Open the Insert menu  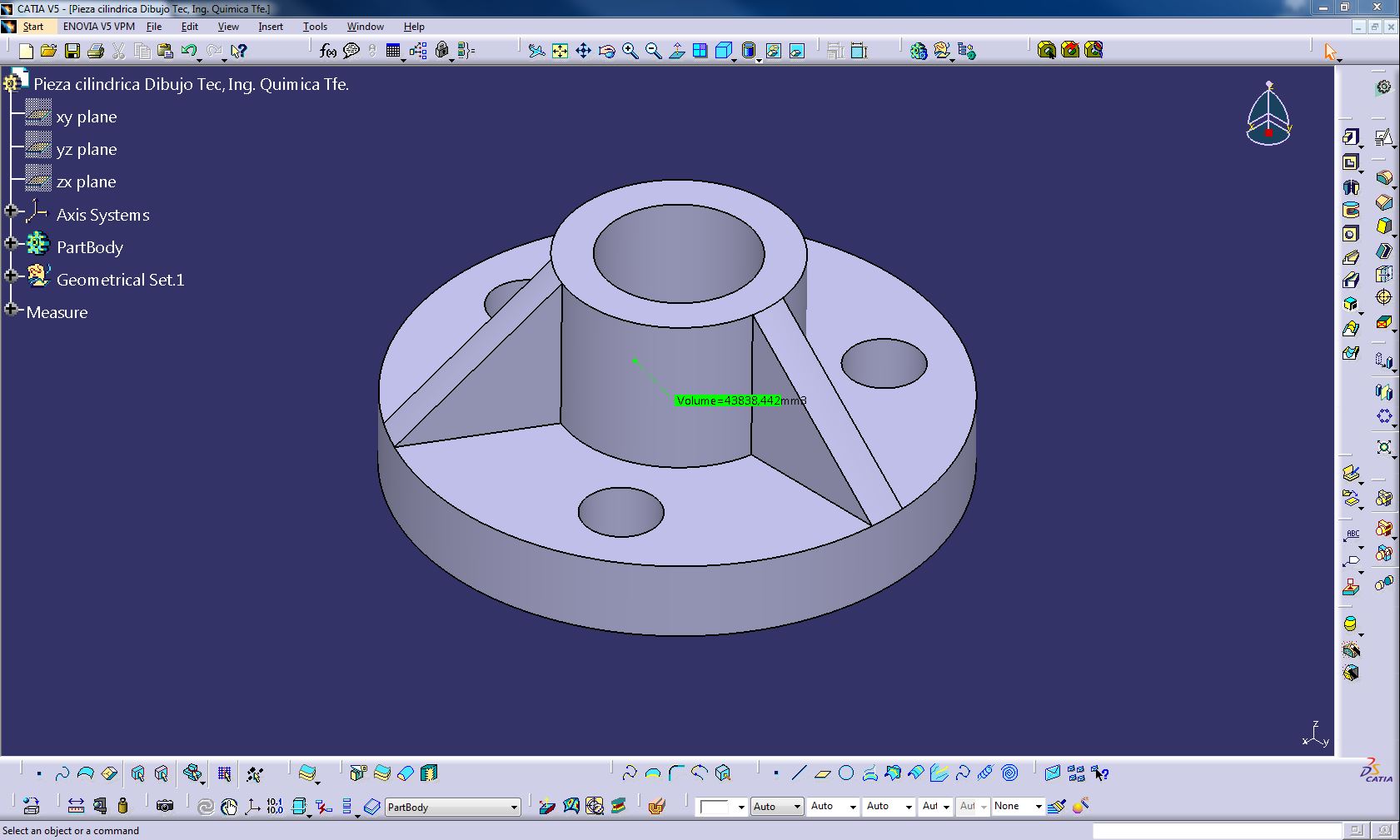point(271,27)
